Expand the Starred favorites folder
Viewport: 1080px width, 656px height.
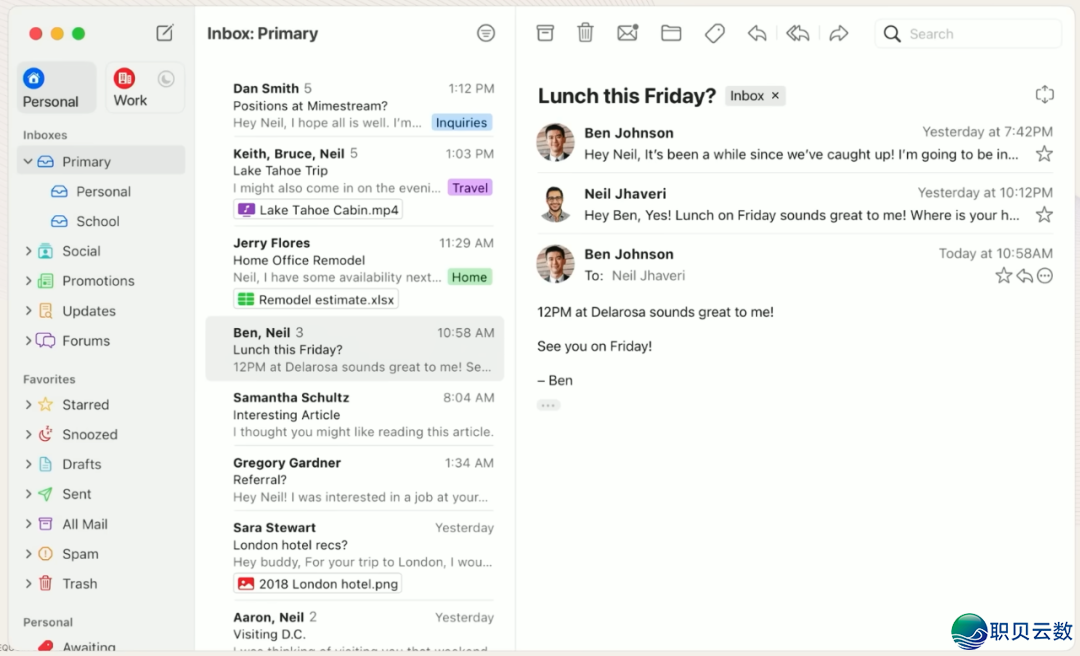click(28, 405)
